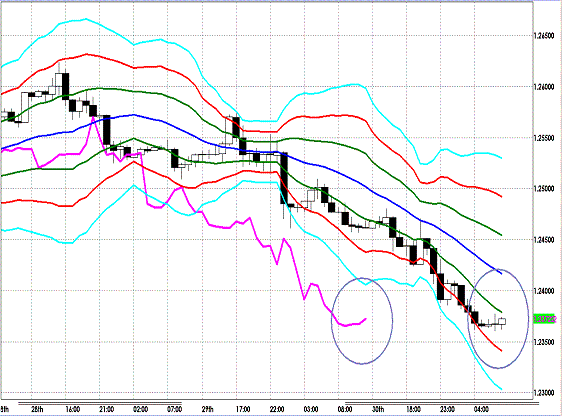
Task: Click the 1.26500 price axis label
Action: (544, 35)
